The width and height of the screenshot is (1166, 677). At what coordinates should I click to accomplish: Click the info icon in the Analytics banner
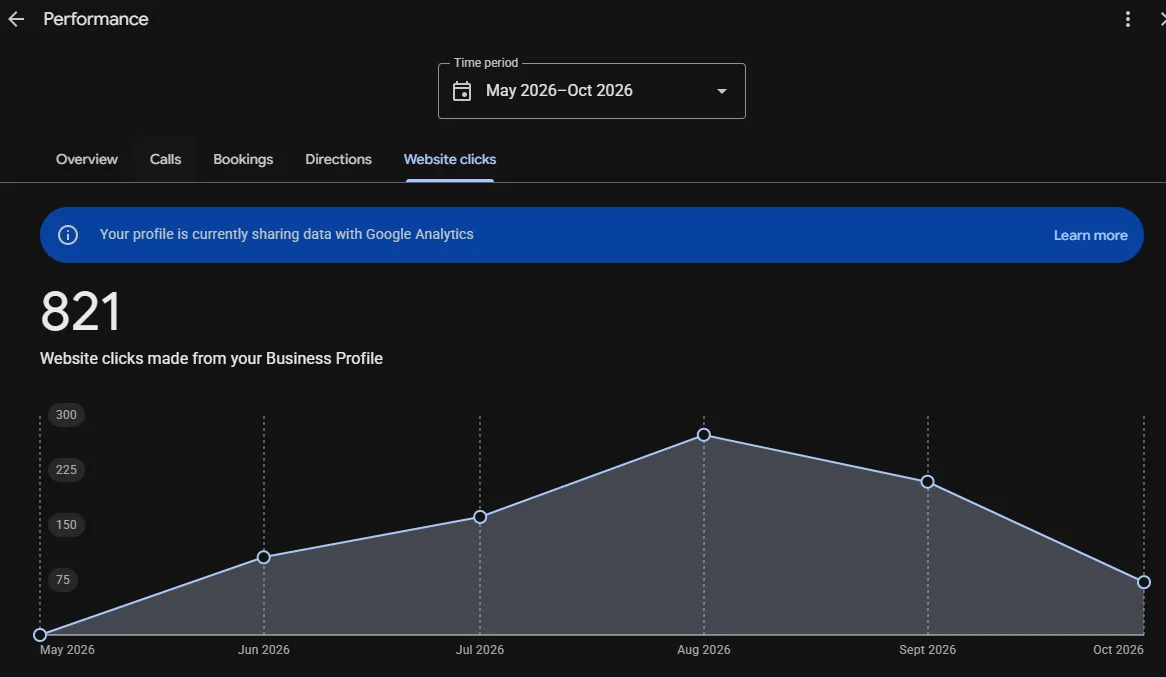click(x=68, y=235)
